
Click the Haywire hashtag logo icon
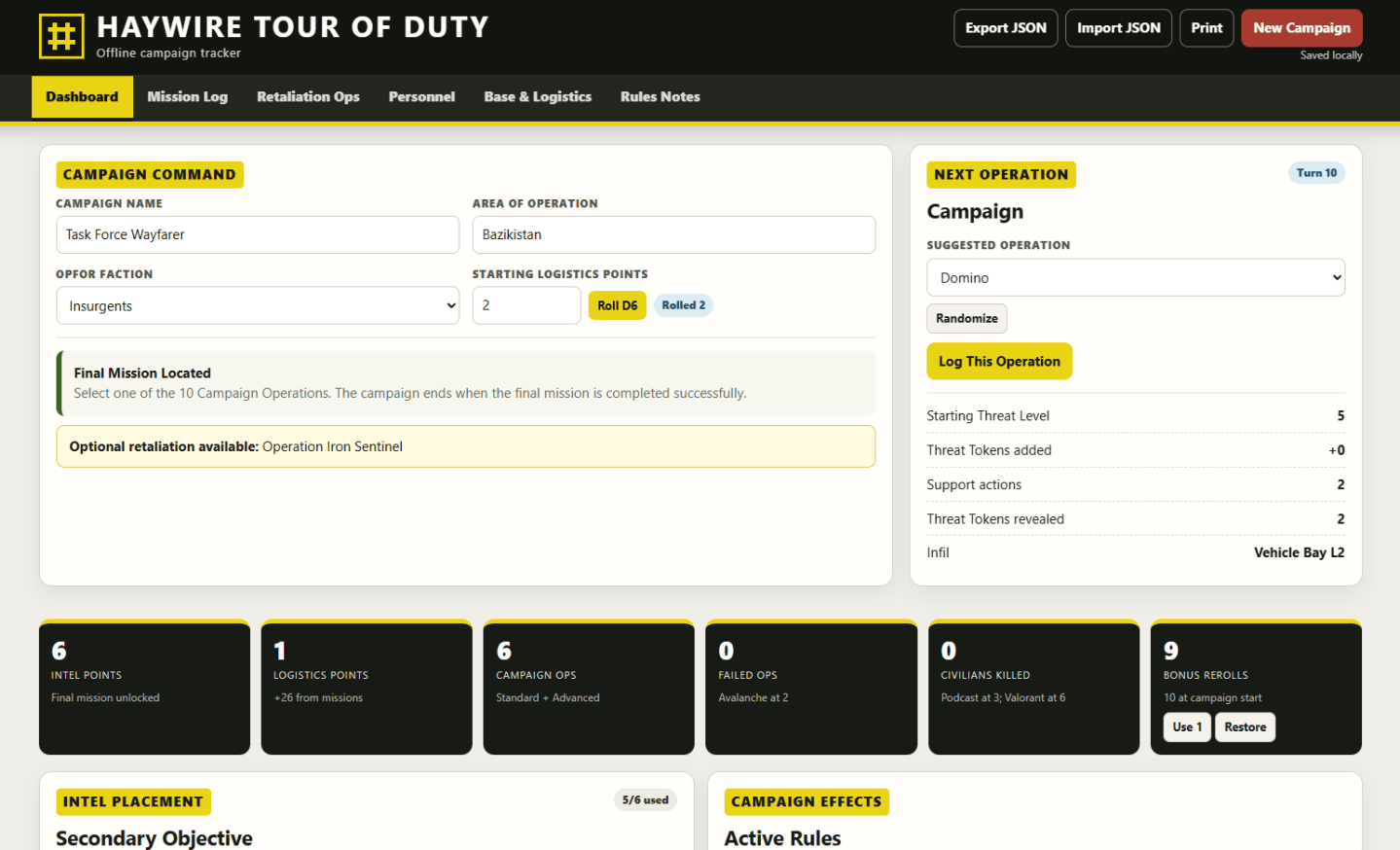point(61,36)
